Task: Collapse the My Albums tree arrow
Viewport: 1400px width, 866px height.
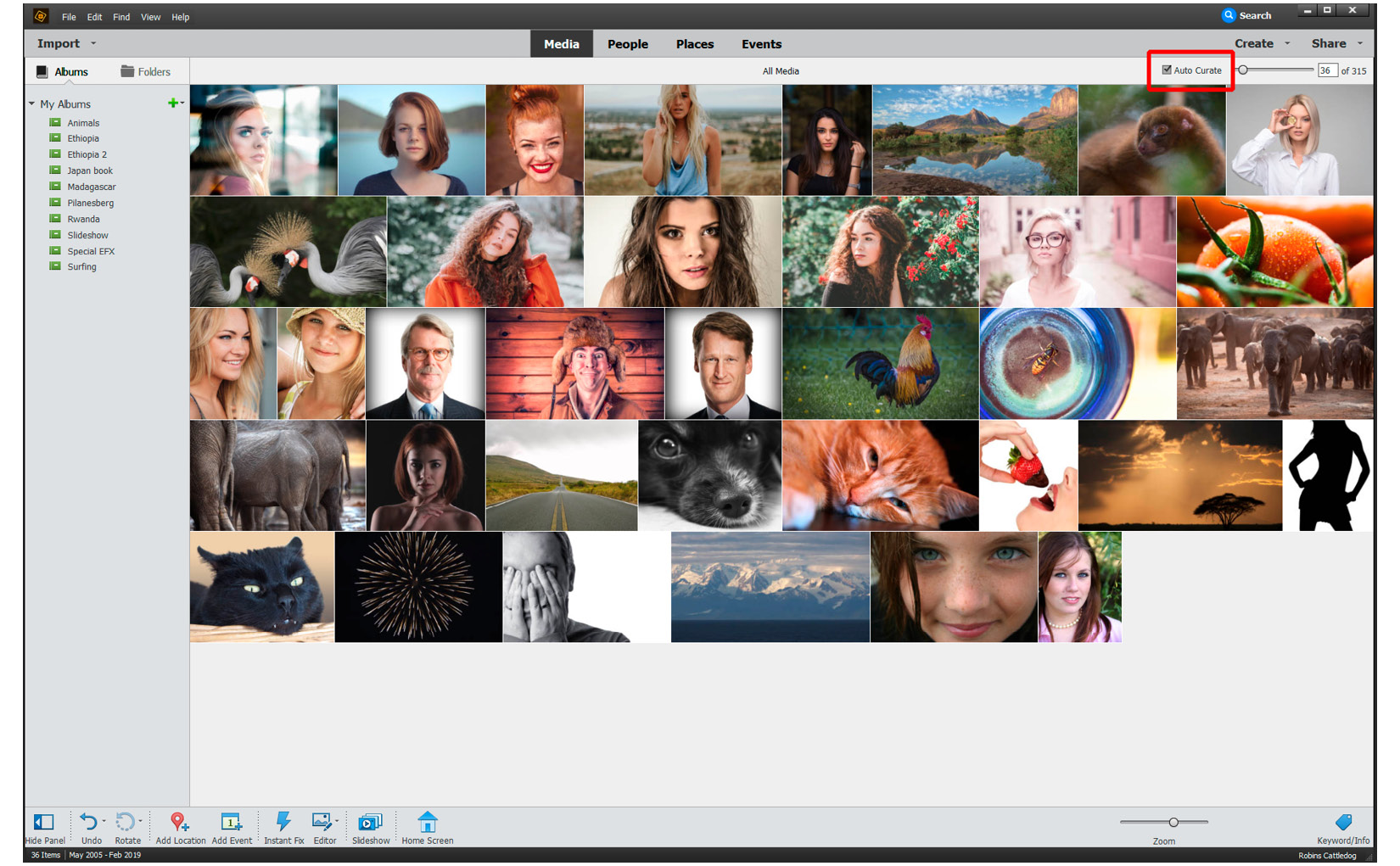Action: click(31, 103)
